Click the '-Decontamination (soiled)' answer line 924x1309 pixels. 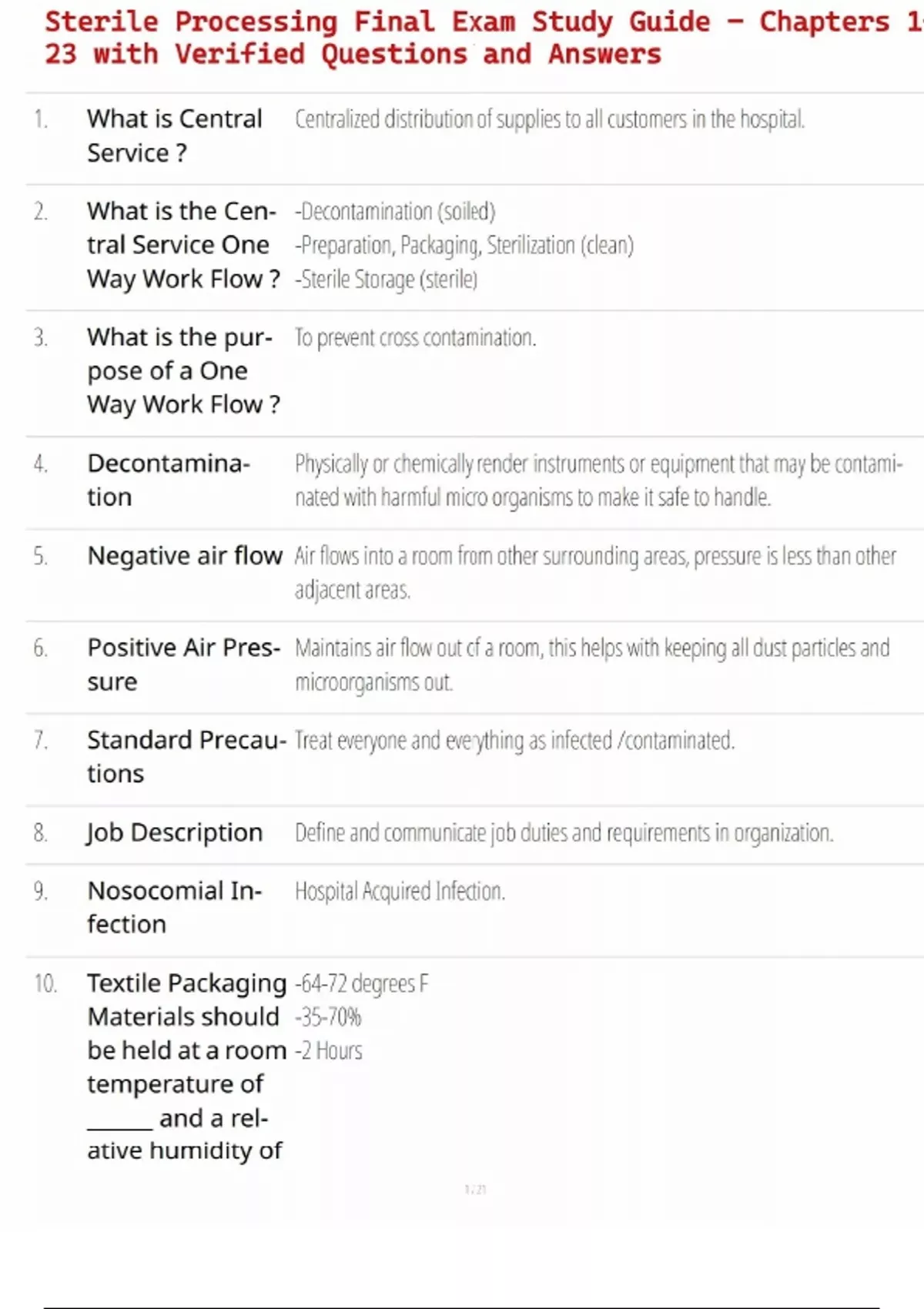395,211
